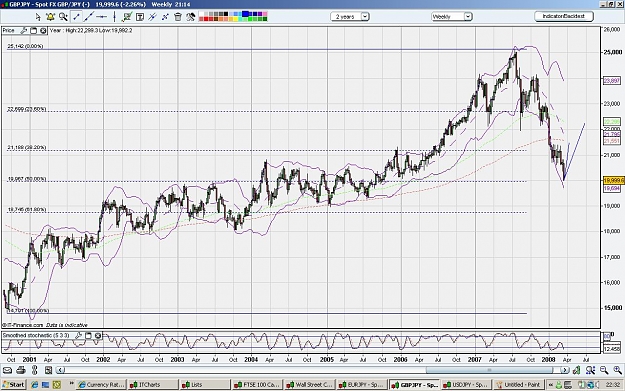625x391 pixels.
Task: Click the save chart disk icon
Action: coord(48,370)
